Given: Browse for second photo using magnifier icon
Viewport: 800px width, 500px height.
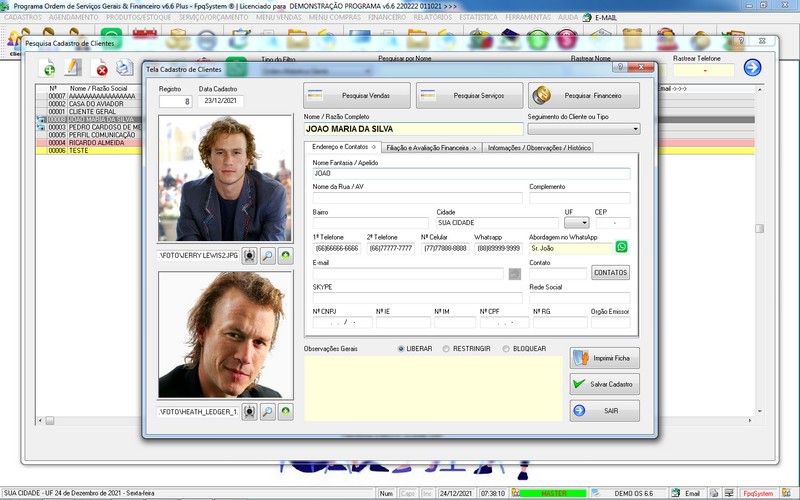Looking at the screenshot, I should [267, 411].
